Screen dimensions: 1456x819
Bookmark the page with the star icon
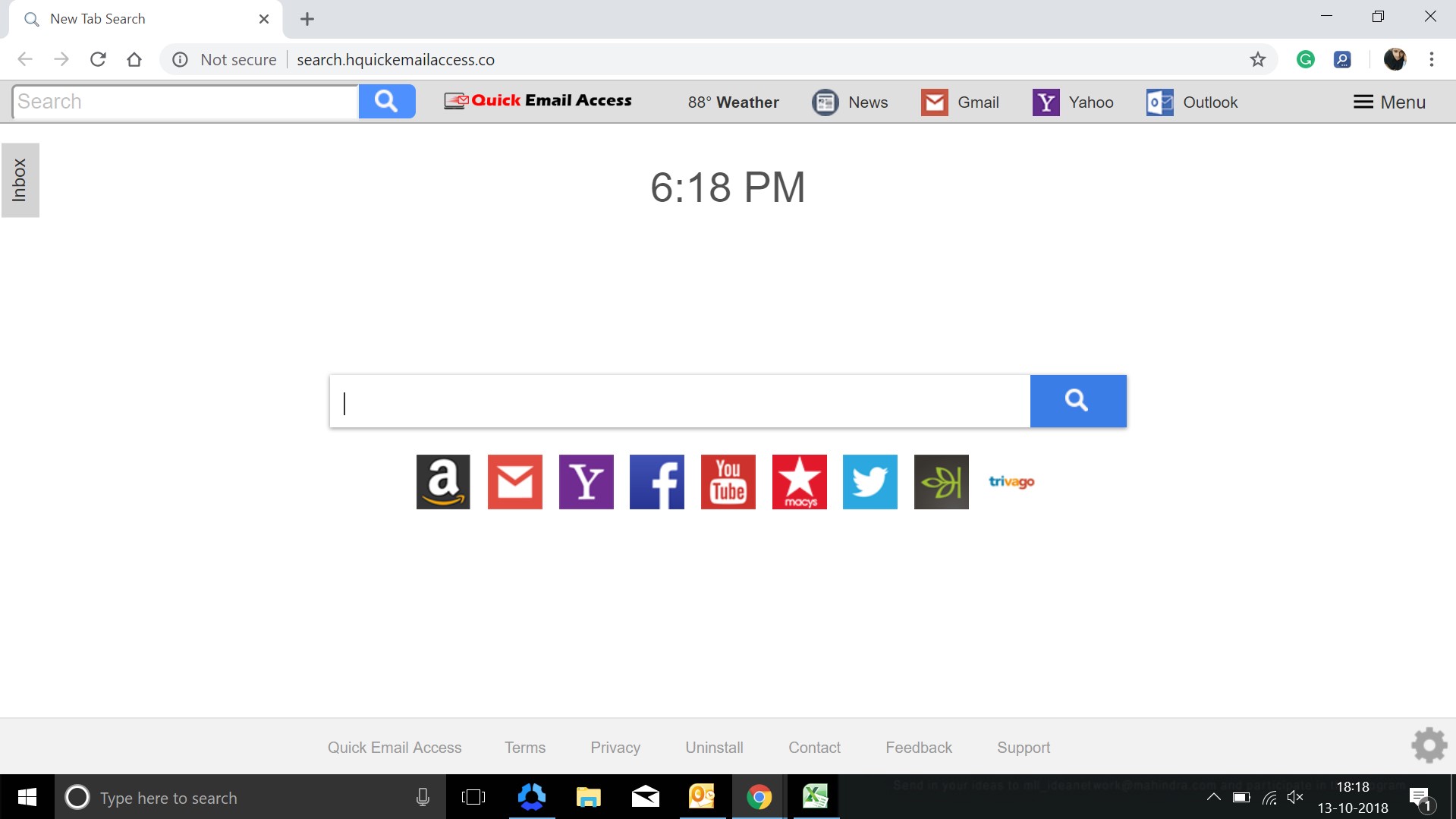(x=1258, y=59)
